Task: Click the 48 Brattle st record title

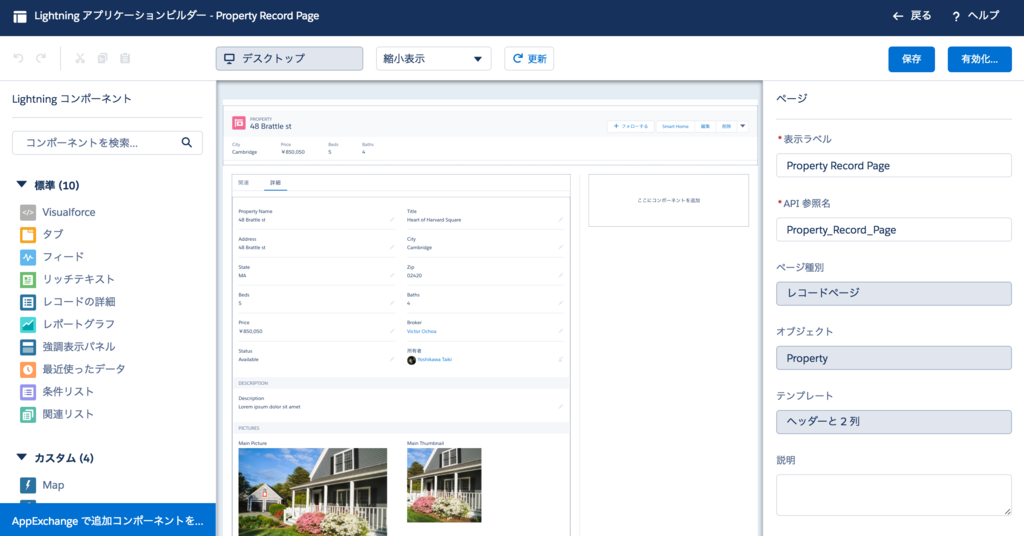Action: [270, 127]
